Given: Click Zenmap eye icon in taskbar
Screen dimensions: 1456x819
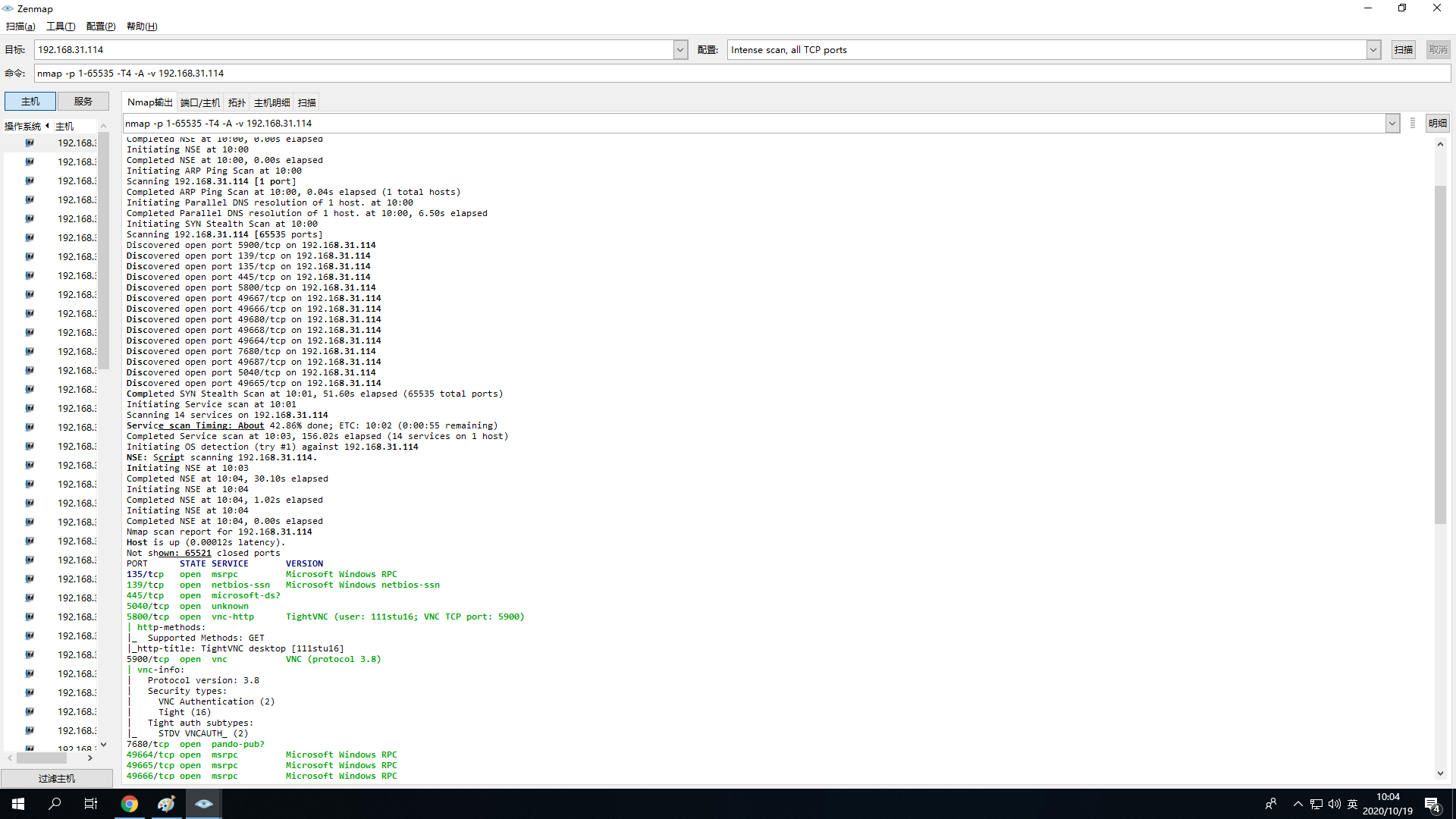Looking at the screenshot, I should point(204,804).
